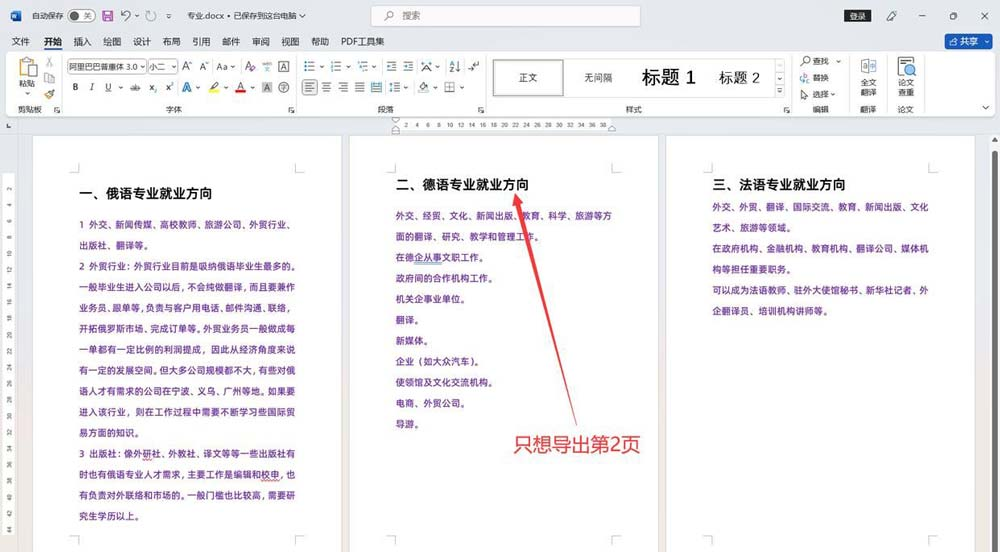The width and height of the screenshot is (1000, 552).
Task: Open Full-text Translate (全文翻译) tool
Action: coord(868,76)
